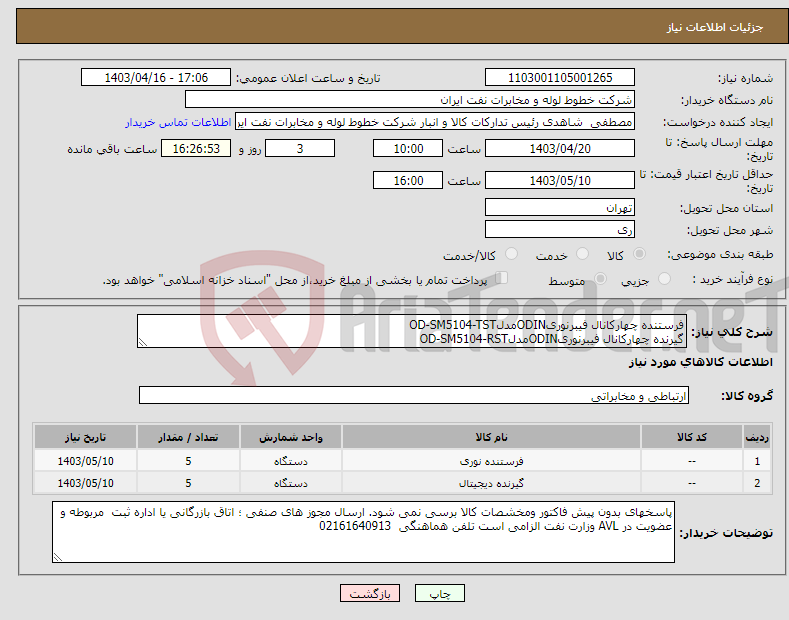Click the date cell in گیرنده دیجیتال row
The height and width of the screenshot is (620, 789).
[86, 483]
